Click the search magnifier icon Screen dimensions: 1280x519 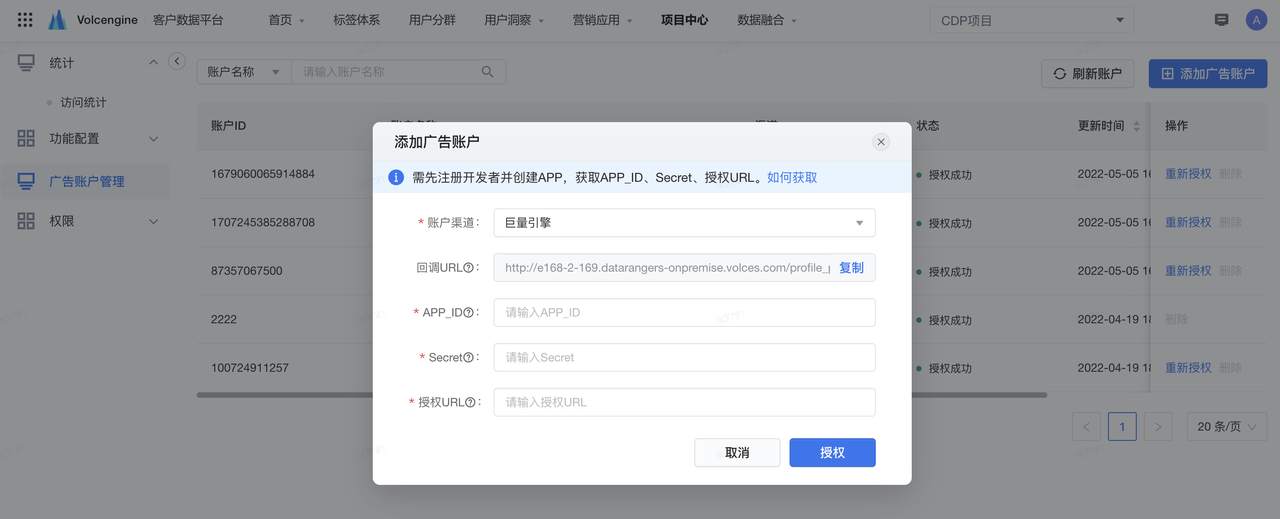tap(488, 72)
